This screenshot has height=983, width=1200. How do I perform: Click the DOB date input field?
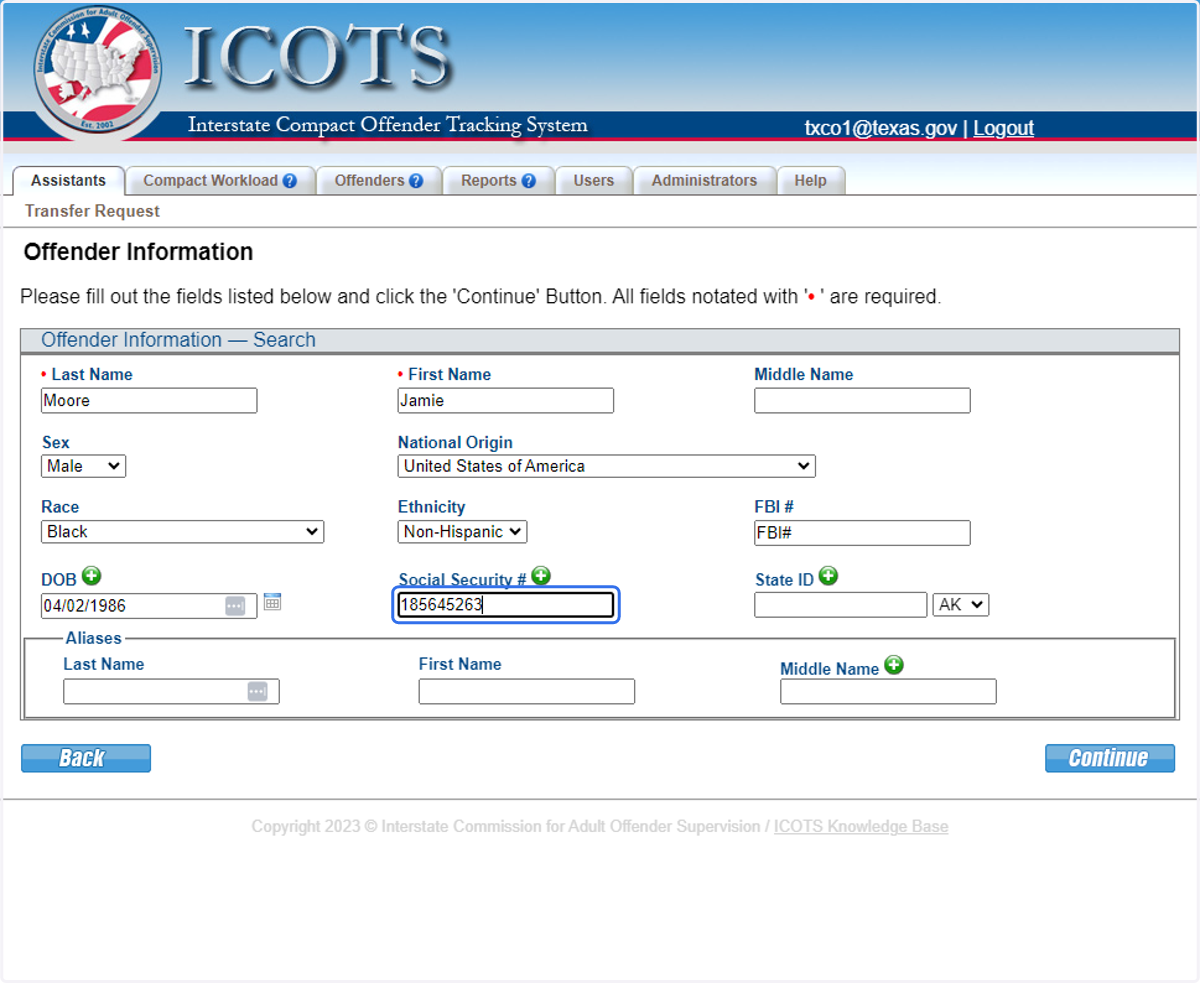tap(149, 606)
